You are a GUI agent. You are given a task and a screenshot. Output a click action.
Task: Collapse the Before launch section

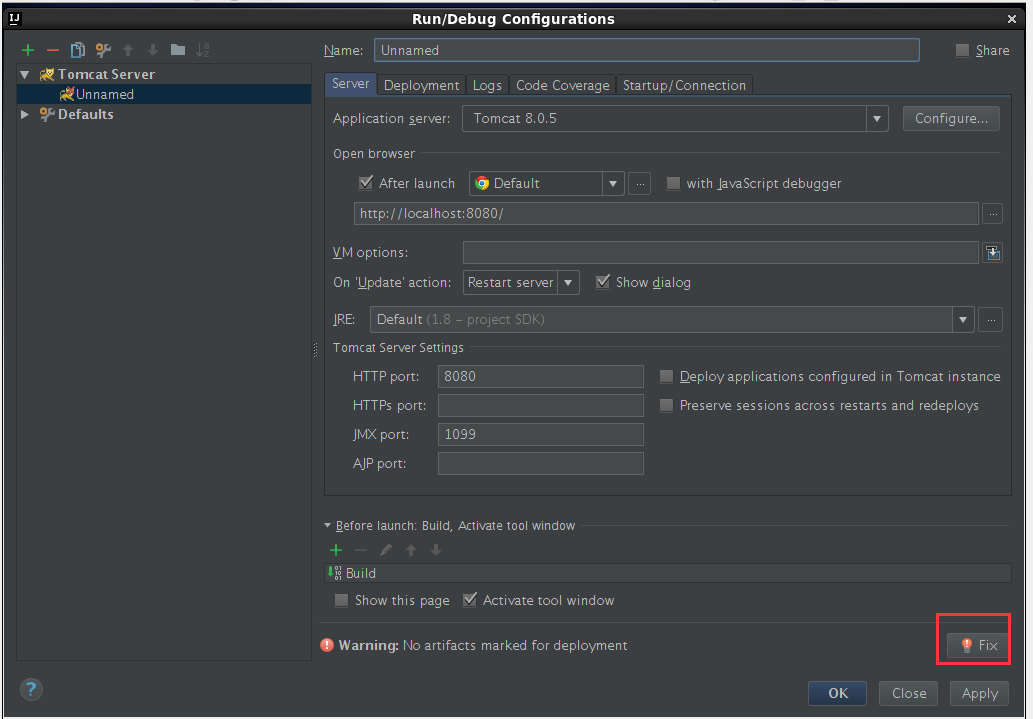click(327, 526)
